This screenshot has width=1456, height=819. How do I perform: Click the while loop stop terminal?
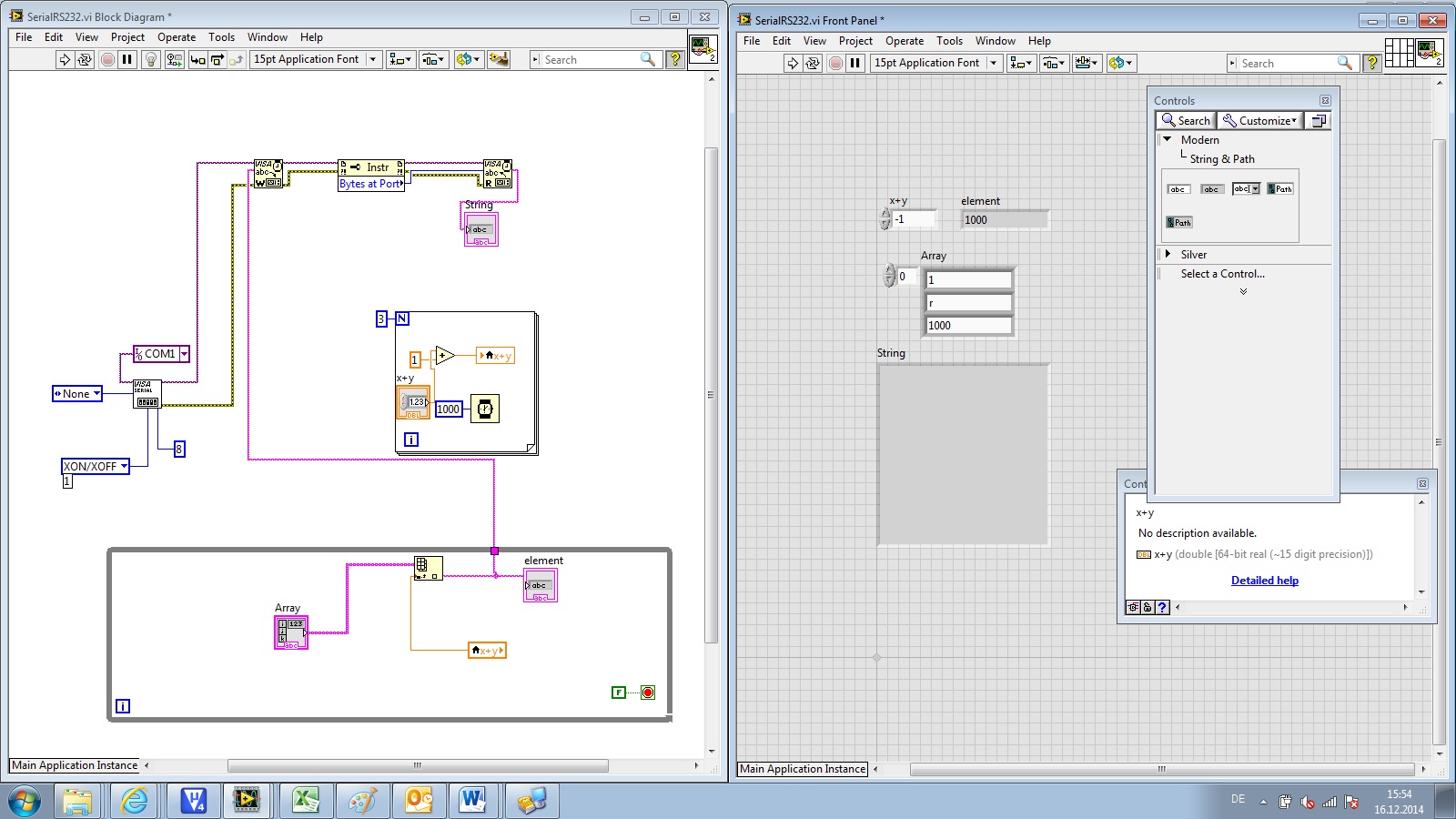[648, 693]
